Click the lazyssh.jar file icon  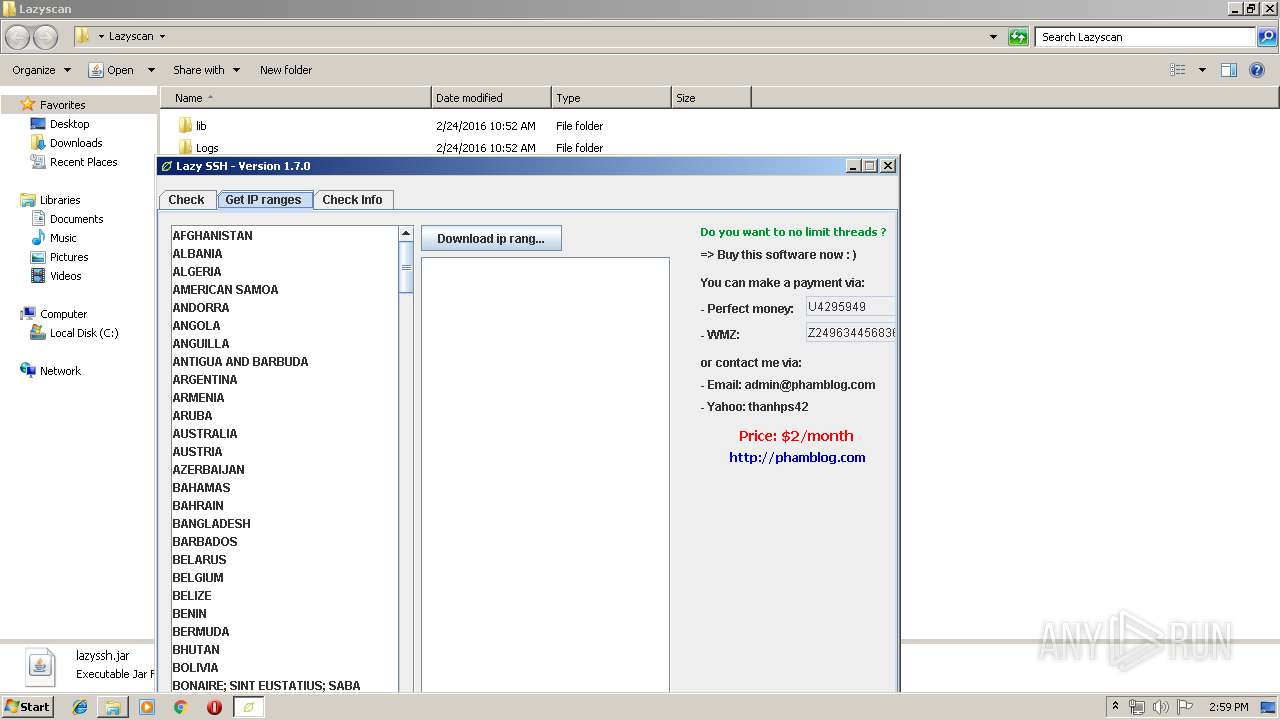coord(40,665)
